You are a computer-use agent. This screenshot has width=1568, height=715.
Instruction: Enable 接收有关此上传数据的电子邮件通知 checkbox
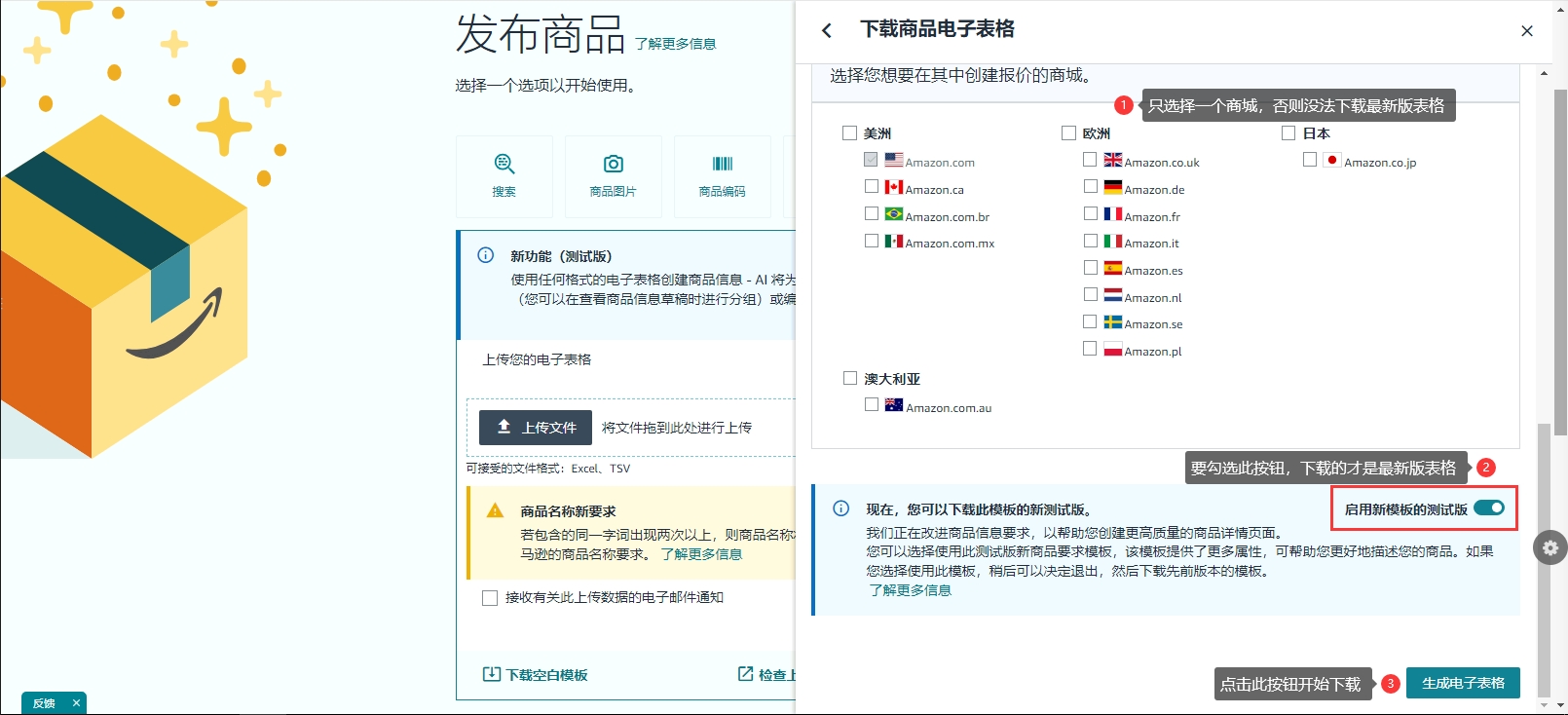490,598
